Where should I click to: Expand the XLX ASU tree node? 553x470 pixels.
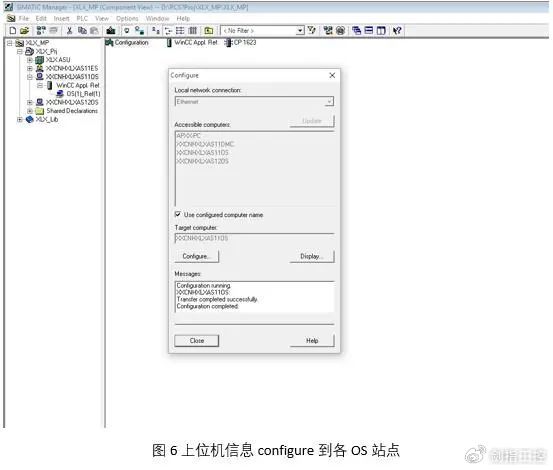30,60
